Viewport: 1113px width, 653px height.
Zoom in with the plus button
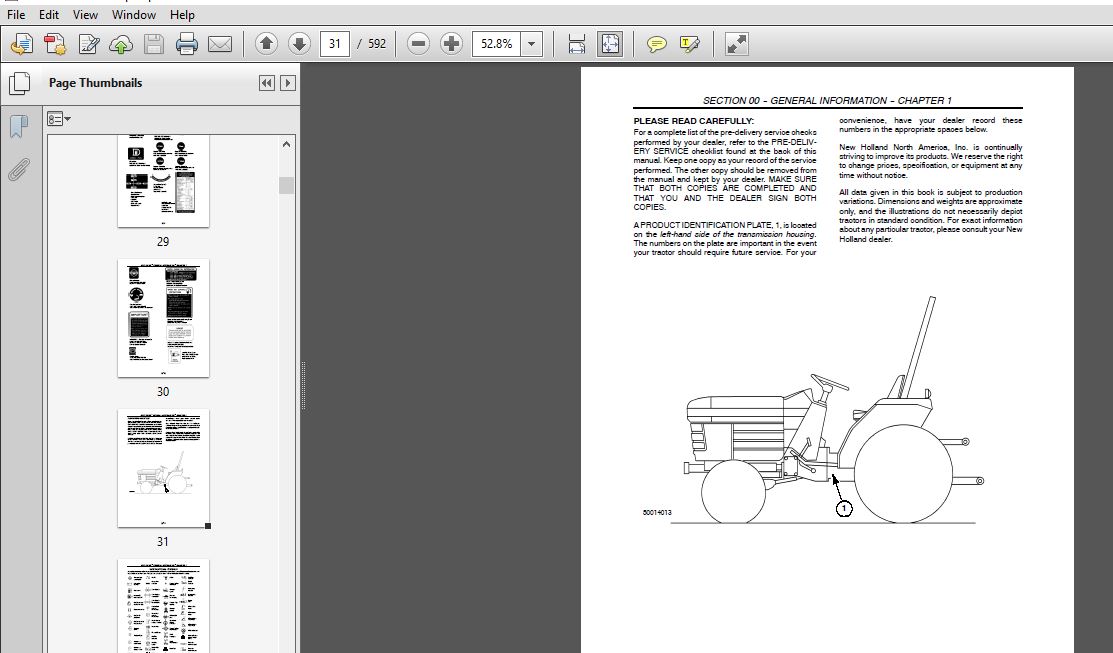(x=452, y=44)
